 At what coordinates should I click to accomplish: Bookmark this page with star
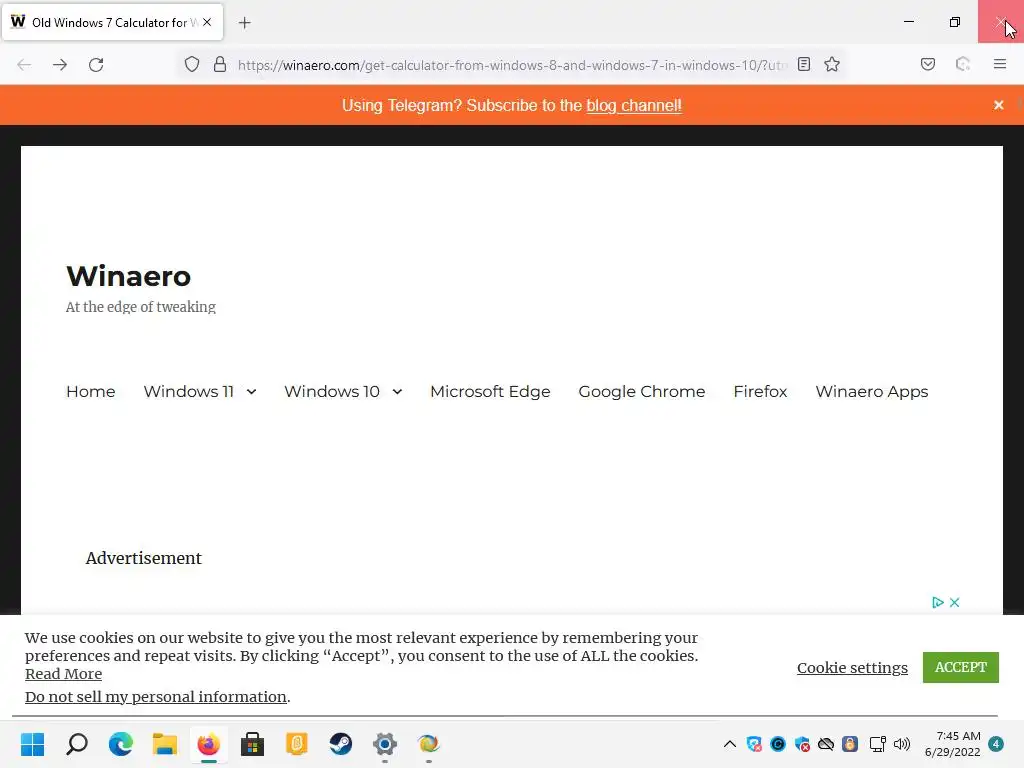coord(831,64)
